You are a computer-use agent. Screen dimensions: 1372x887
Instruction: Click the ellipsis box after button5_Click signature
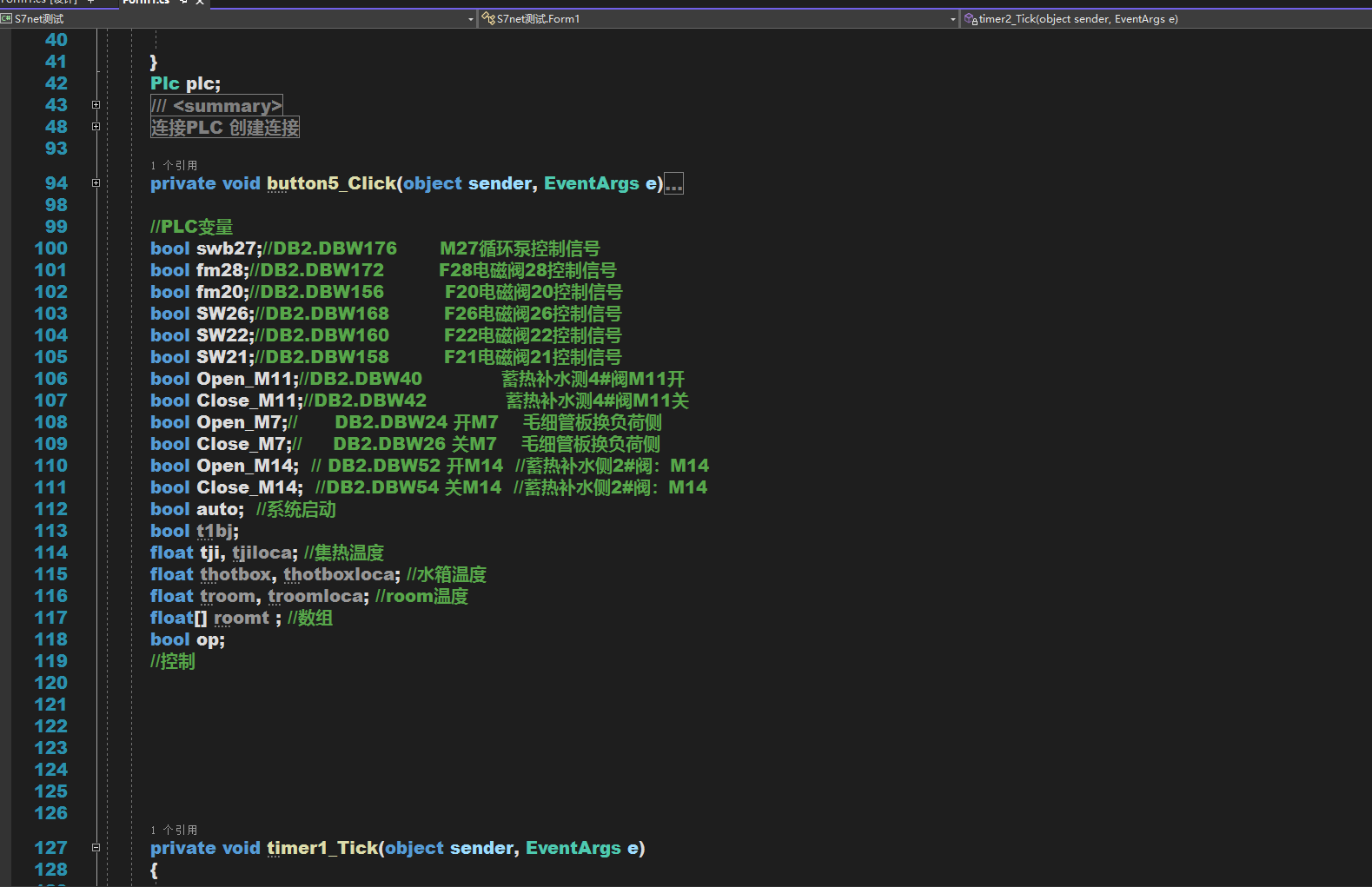coord(673,184)
